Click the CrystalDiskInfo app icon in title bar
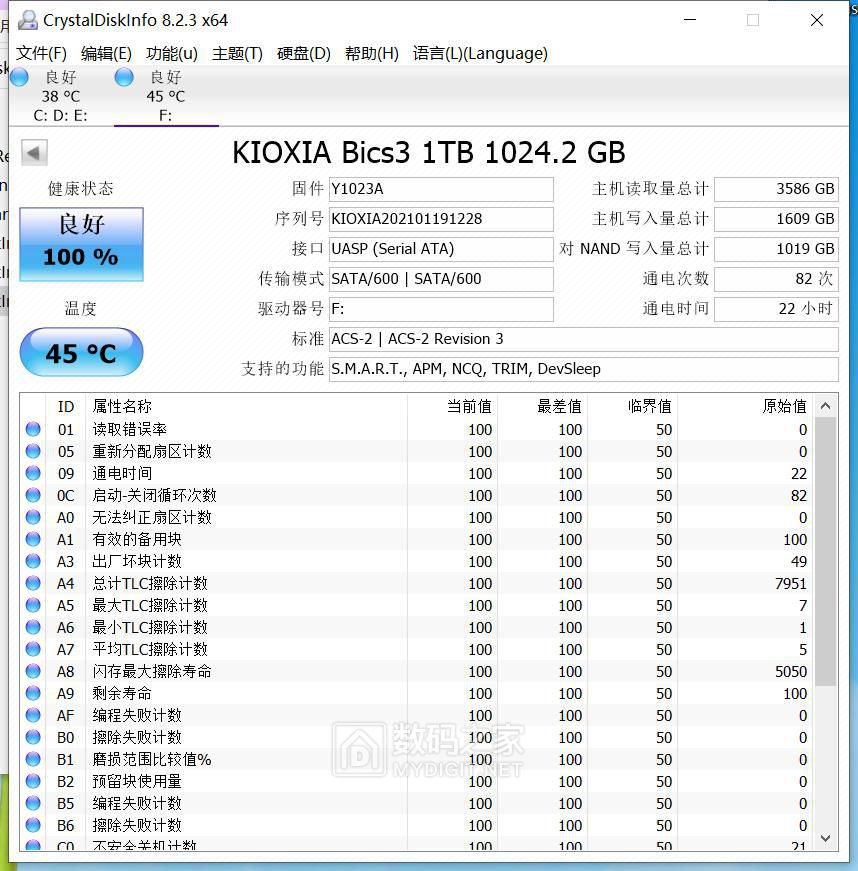The width and height of the screenshot is (858, 871). tap(27, 21)
